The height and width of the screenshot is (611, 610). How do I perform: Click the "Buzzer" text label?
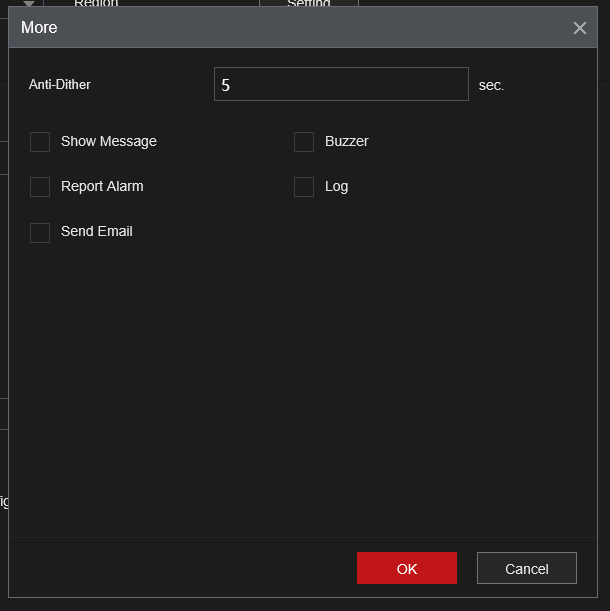(346, 142)
